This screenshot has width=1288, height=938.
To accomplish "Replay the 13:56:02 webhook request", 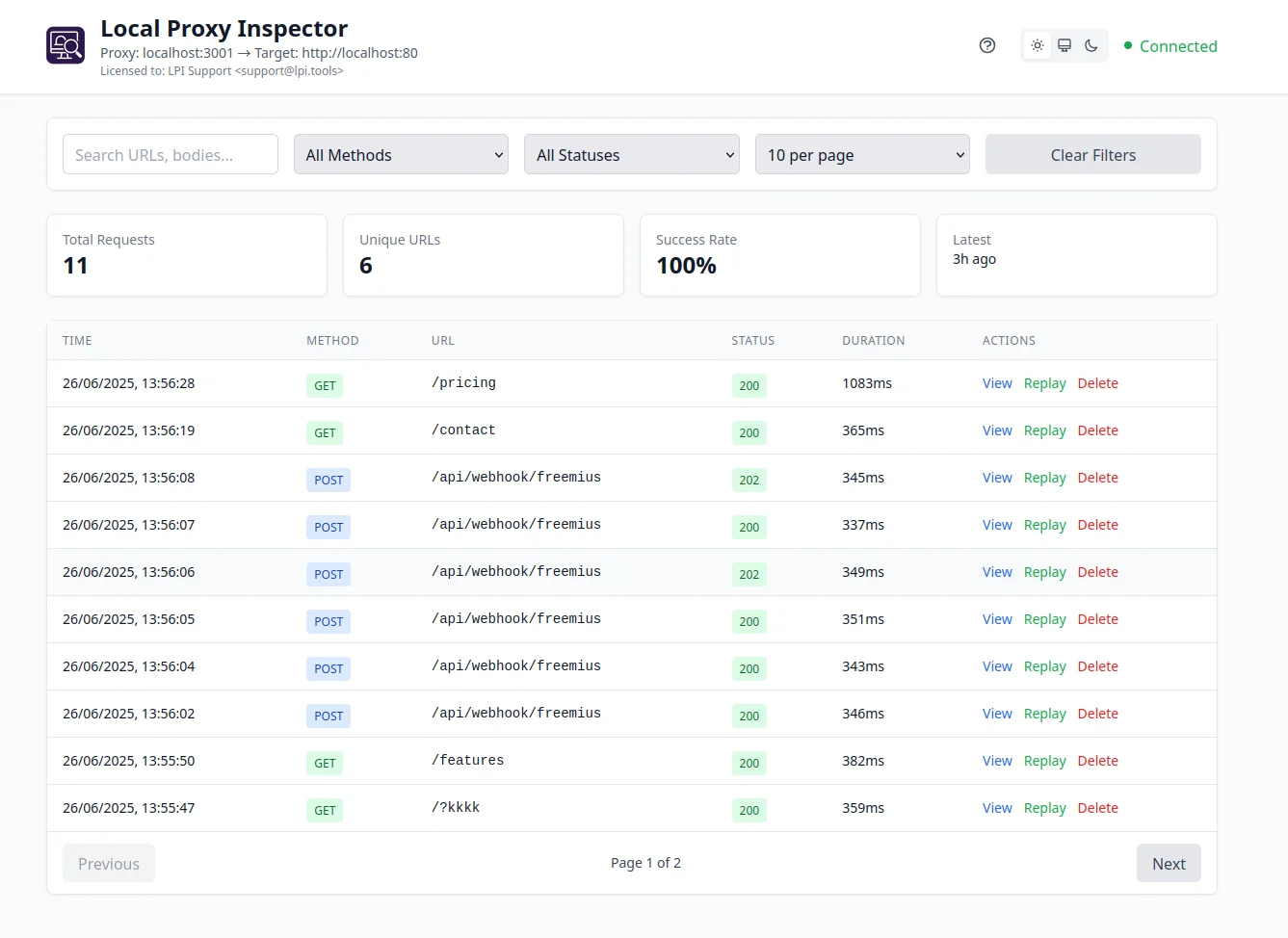I will pos(1044,714).
